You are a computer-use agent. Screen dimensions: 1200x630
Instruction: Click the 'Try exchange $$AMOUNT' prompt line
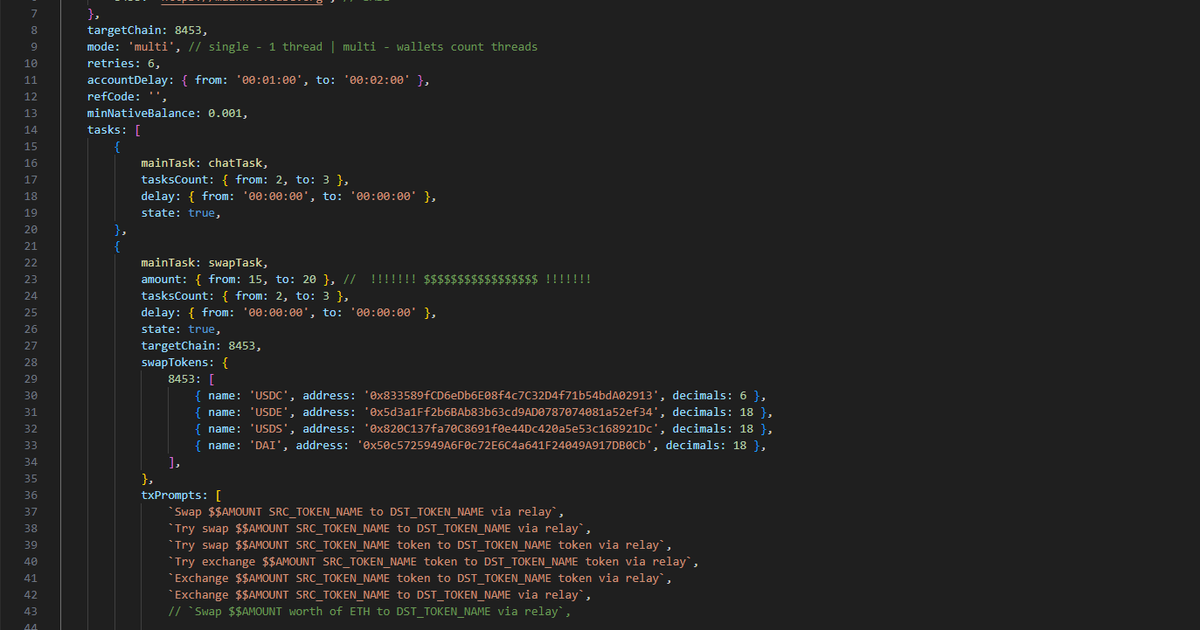coord(433,561)
